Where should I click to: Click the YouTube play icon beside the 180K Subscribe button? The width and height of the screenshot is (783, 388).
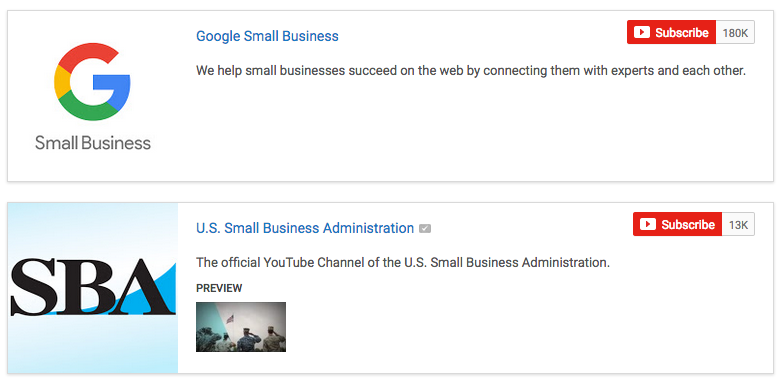(x=642, y=32)
